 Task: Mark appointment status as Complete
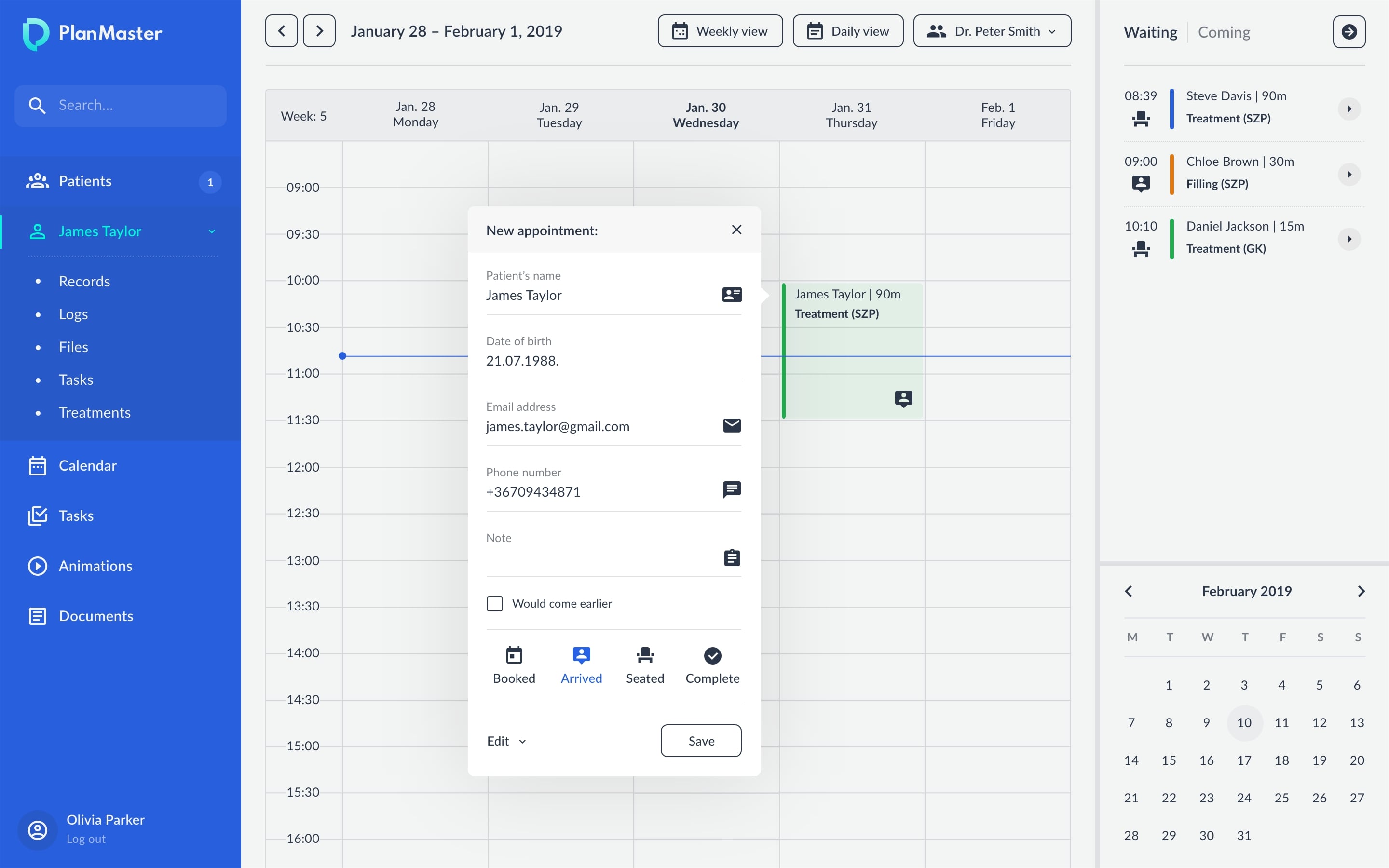(x=712, y=665)
